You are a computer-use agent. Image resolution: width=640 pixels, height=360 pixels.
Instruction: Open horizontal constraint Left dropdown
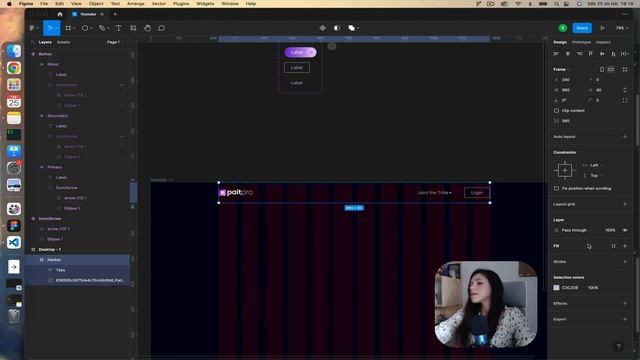point(594,165)
